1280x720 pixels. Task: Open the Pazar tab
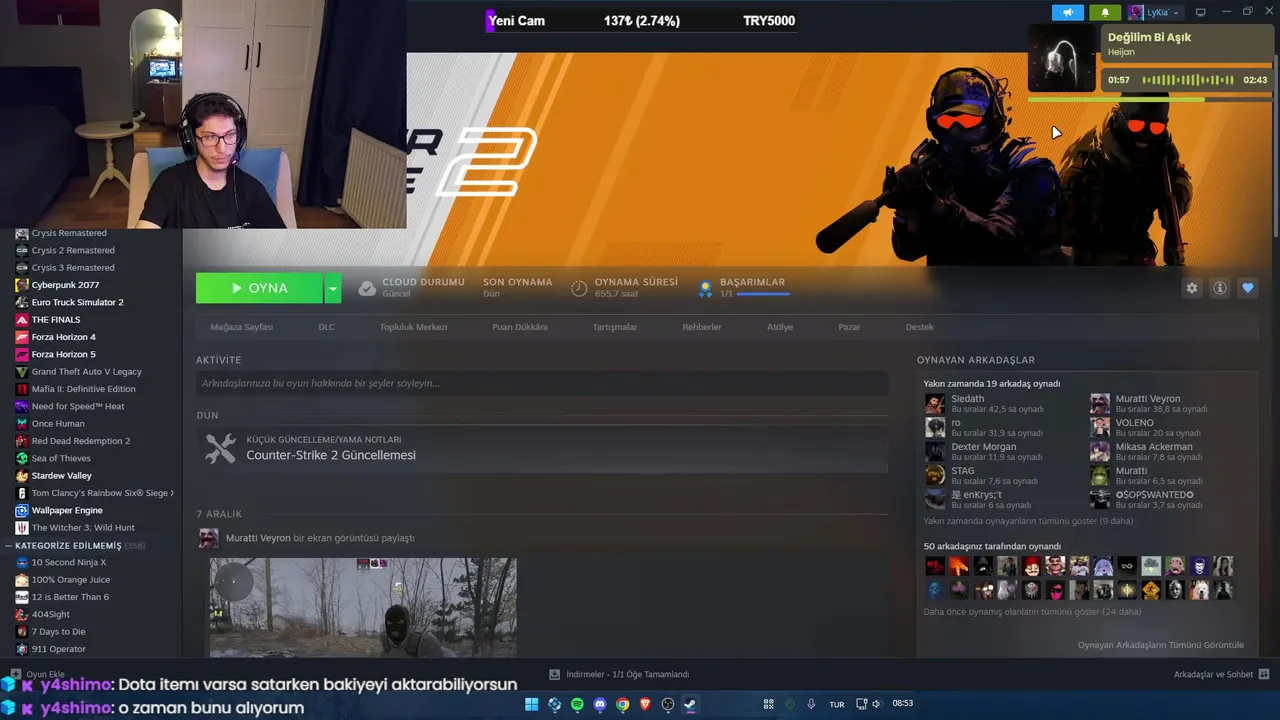(849, 327)
